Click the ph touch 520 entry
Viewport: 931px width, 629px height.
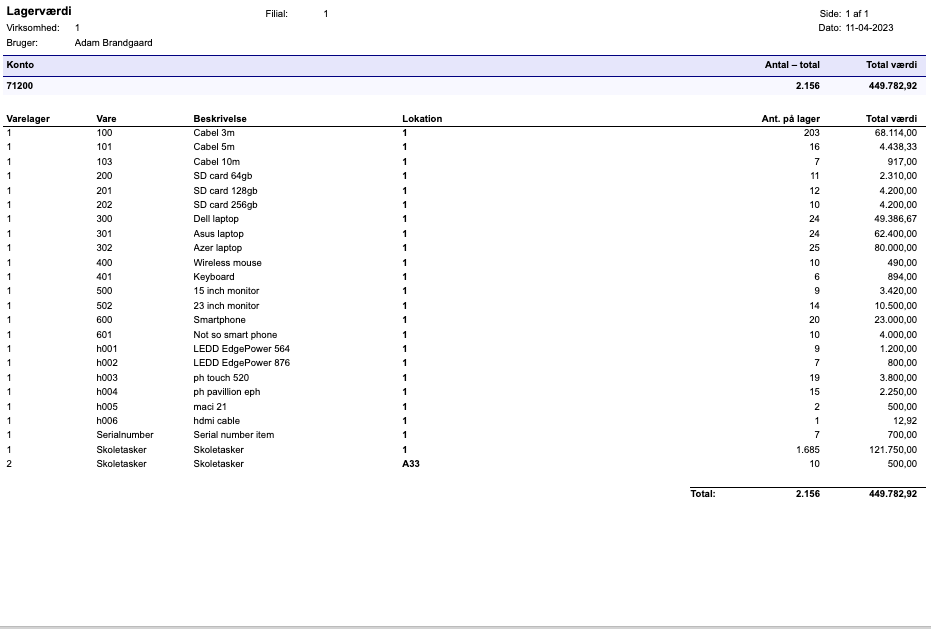221,378
